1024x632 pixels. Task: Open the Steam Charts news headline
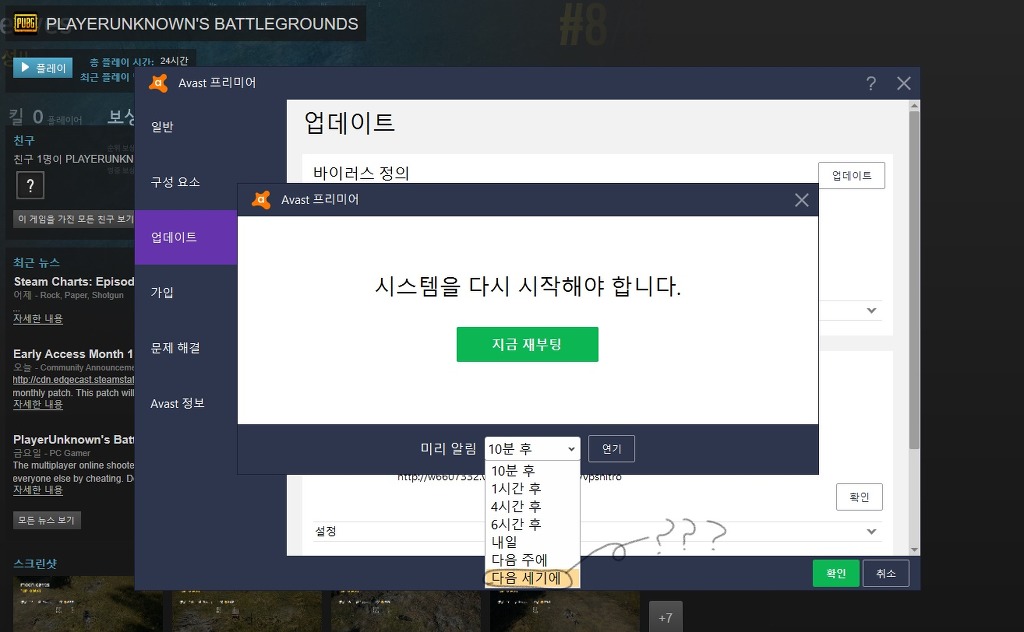pyautogui.click(x=74, y=281)
